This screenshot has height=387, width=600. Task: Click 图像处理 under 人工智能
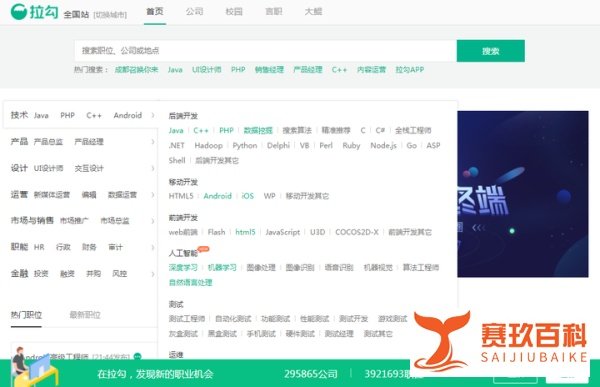(x=261, y=268)
